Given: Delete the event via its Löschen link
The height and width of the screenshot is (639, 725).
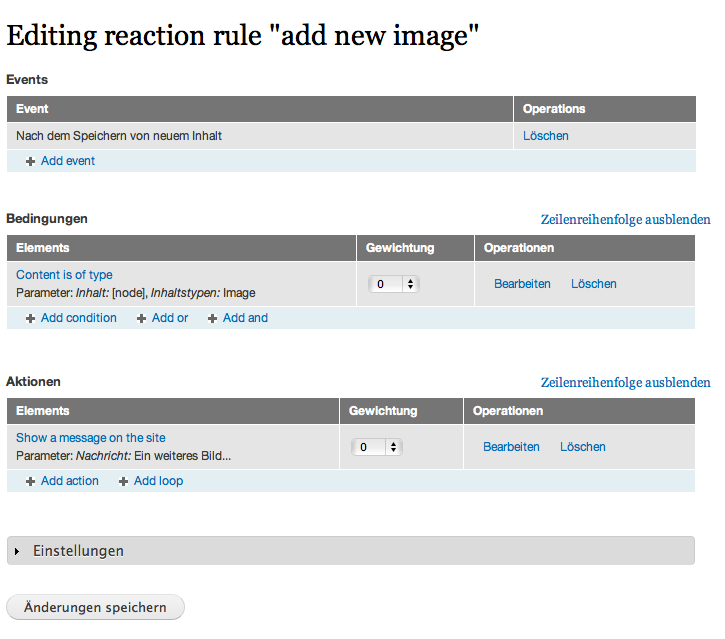Looking at the screenshot, I should [x=545, y=136].
